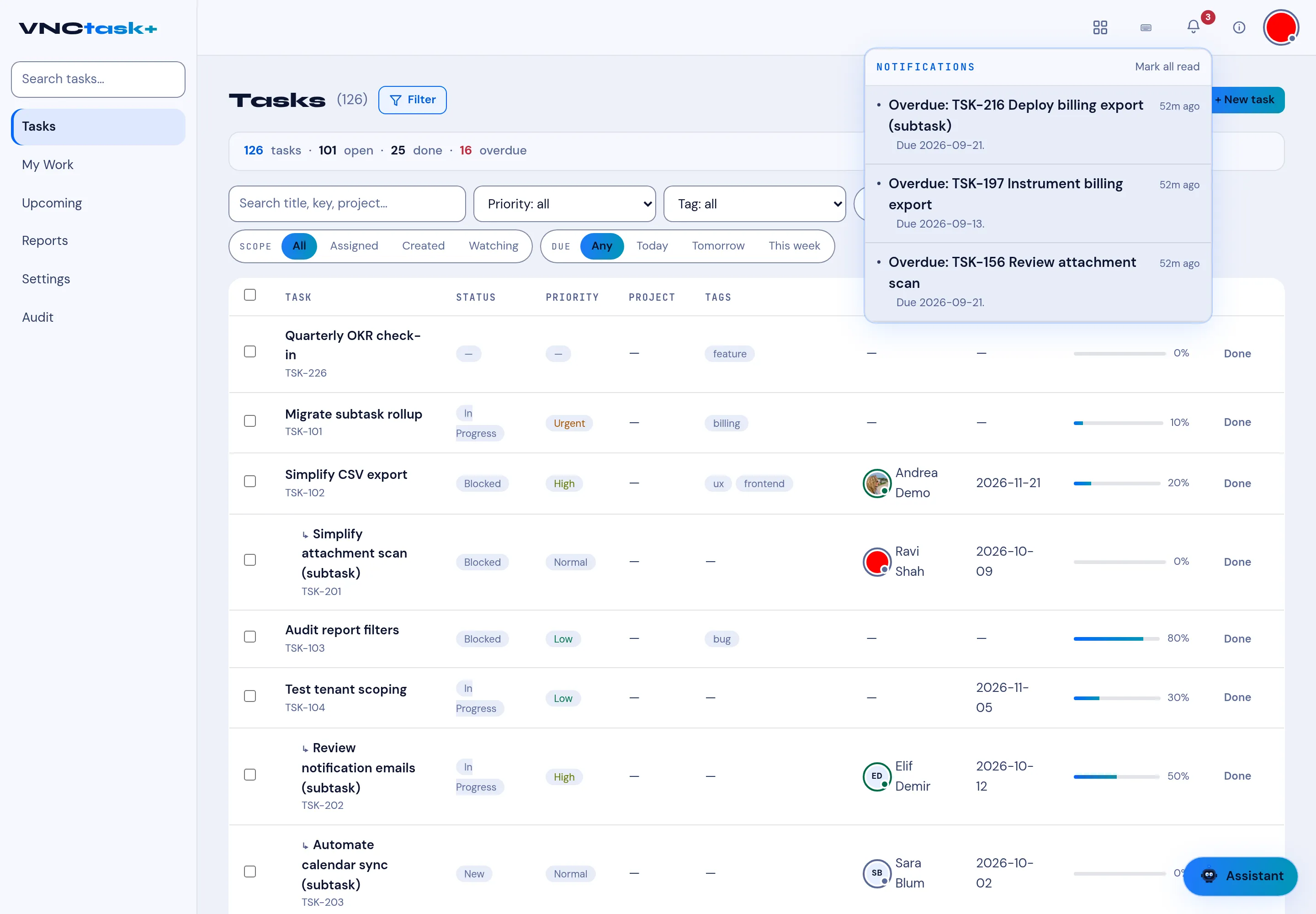Click the 80% progress bar
Image resolution: width=1316 pixels, height=914 pixels.
[1117, 638]
